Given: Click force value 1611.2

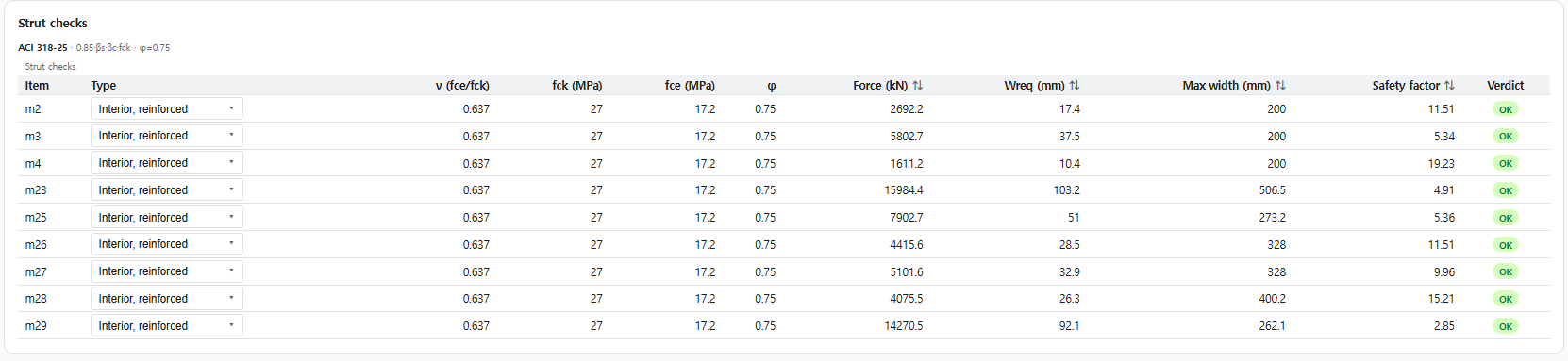Looking at the screenshot, I should pos(907,164).
